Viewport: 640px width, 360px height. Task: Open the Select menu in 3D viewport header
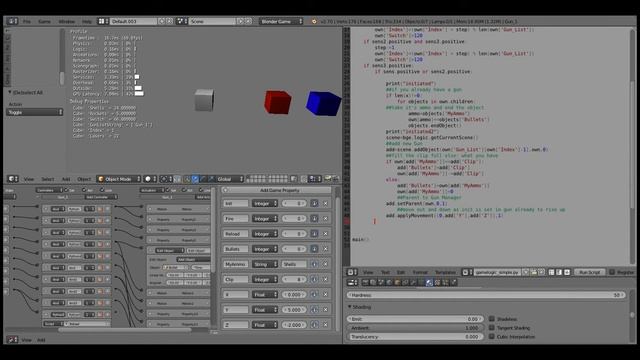tap(47, 179)
